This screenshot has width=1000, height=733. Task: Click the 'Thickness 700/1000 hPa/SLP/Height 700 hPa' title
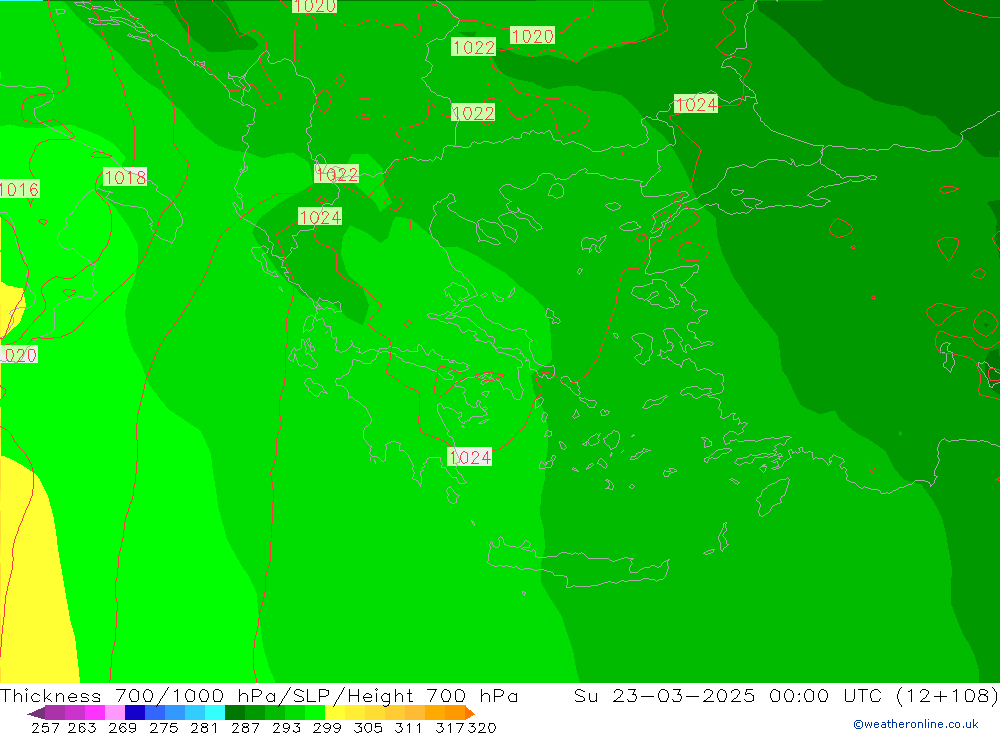tap(259, 695)
